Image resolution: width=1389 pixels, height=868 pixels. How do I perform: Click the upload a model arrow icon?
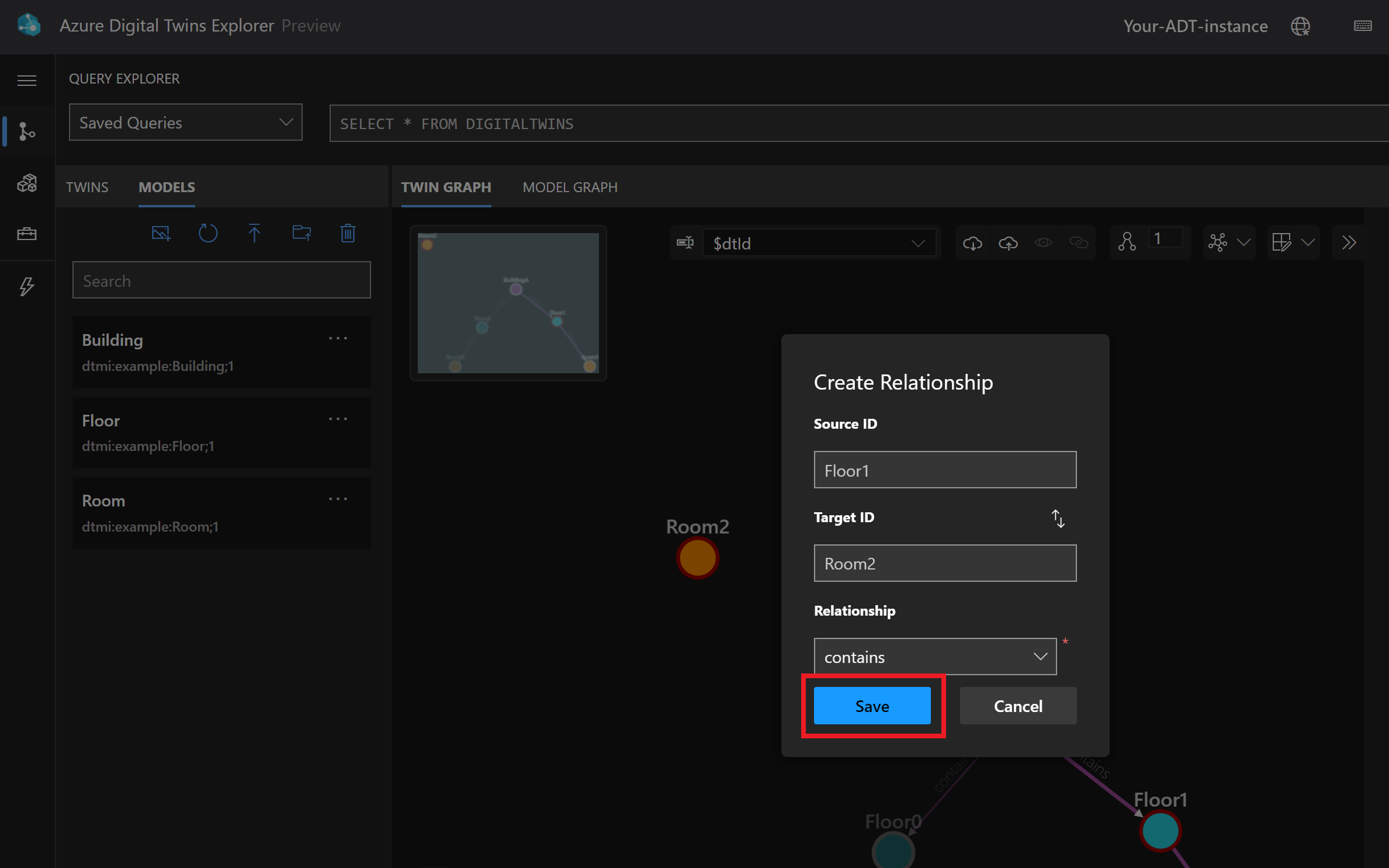click(254, 234)
